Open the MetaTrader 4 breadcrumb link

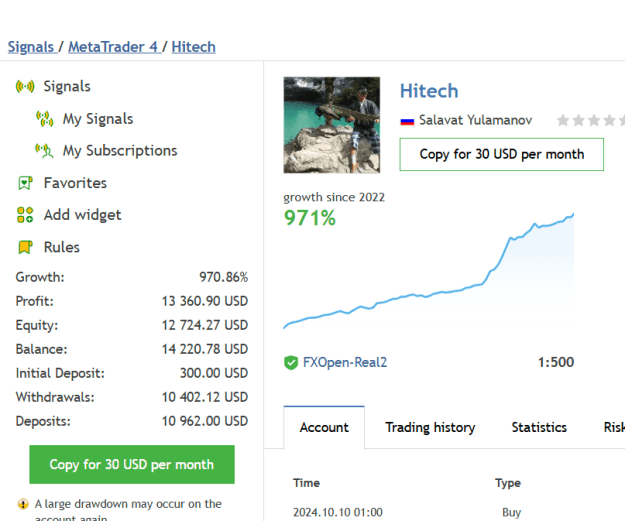pos(113,47)
